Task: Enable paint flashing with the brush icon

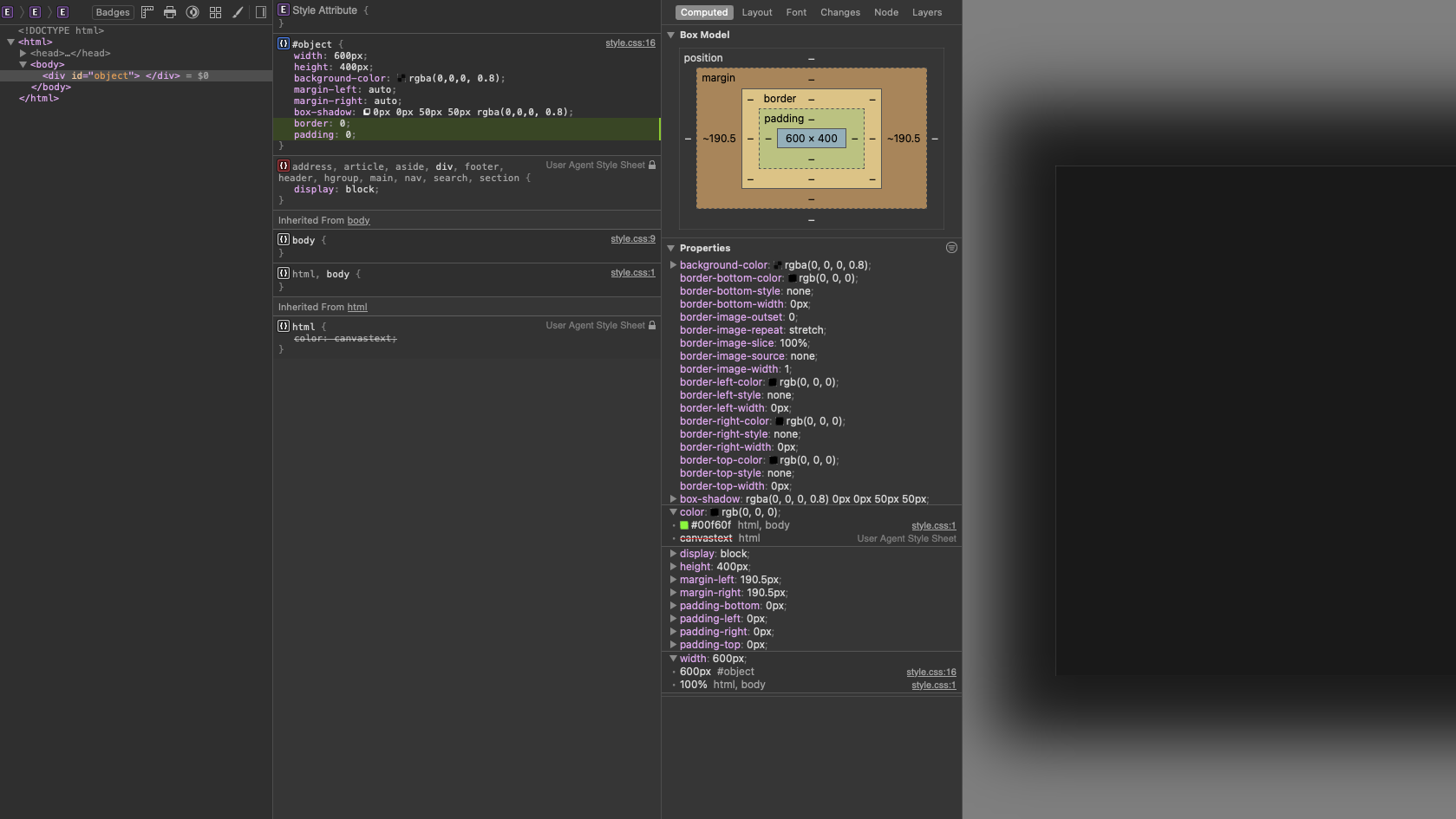Action: (x=238, y=12)
